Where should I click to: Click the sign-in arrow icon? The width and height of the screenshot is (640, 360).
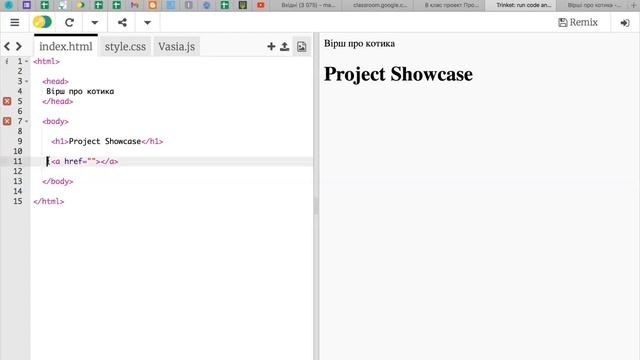625,23
